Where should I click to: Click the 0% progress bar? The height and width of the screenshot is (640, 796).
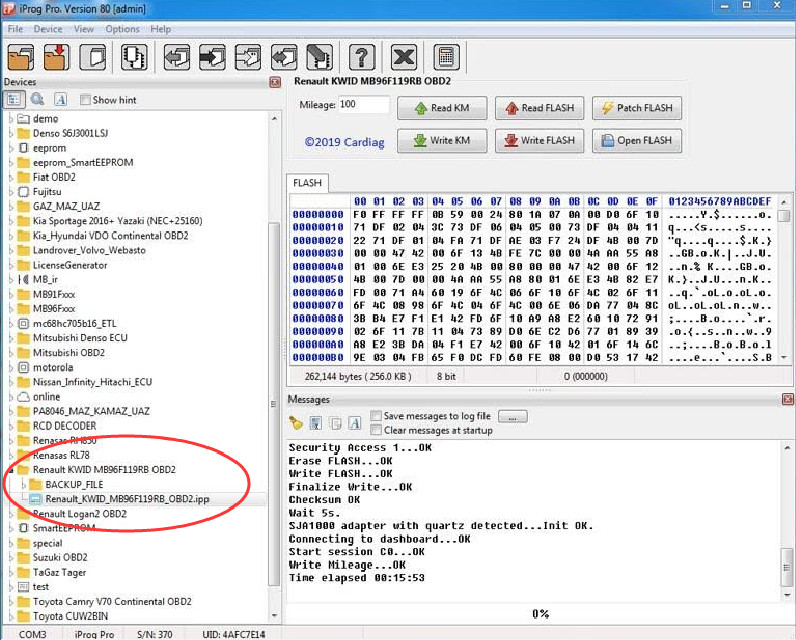click(x=540, y=614)
